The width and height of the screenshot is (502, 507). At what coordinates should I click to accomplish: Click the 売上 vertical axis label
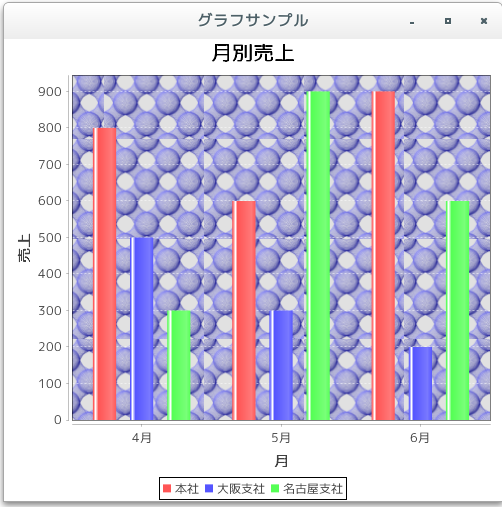(24, 248)
